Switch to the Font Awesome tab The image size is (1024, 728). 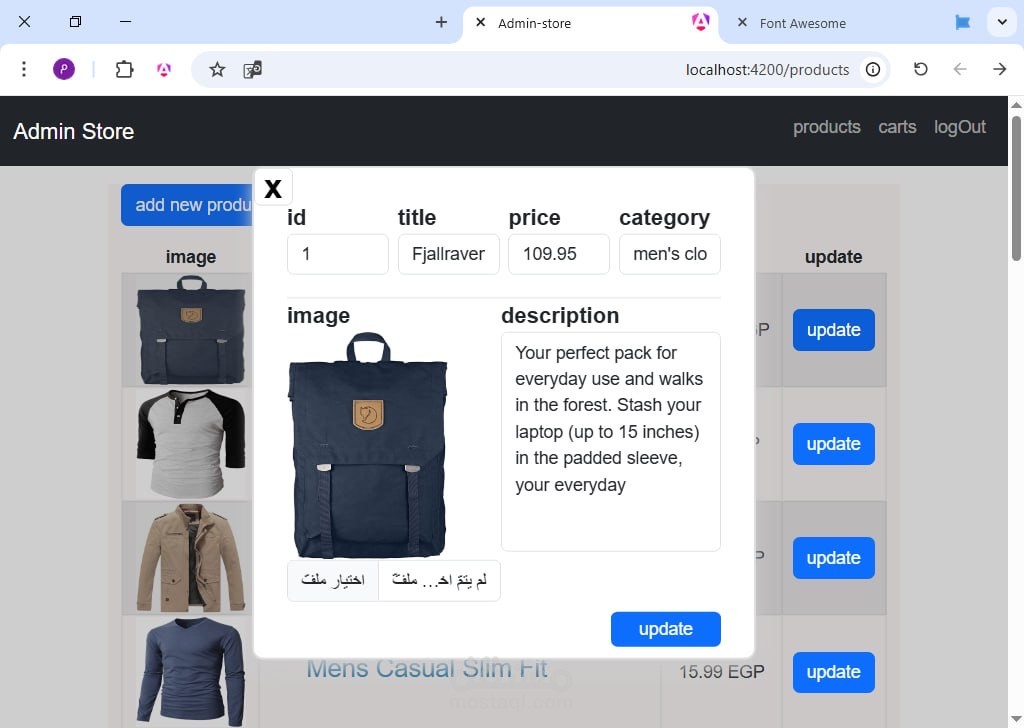(x=803, y=24)
